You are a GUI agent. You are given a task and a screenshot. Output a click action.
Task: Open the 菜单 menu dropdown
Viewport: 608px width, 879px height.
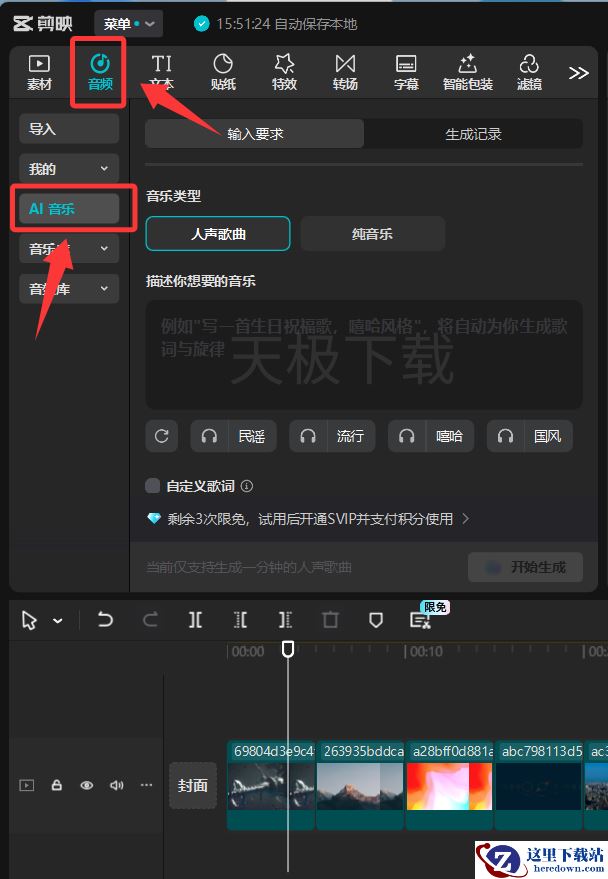(128, 24)
